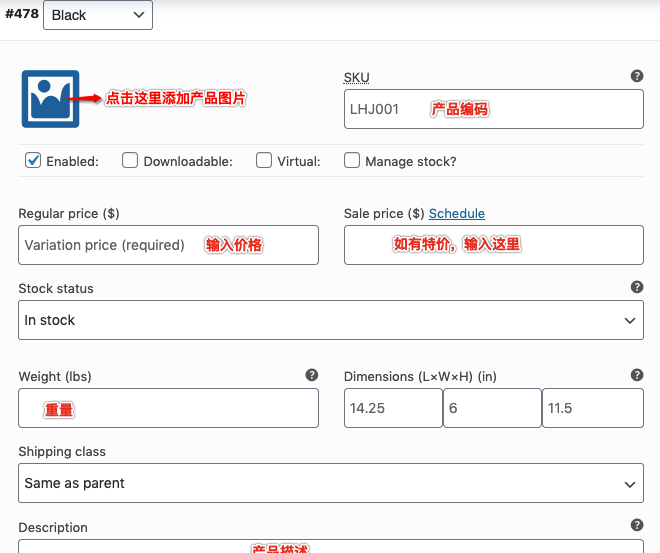The height and width of the screenshot is (553, 660).
Task: Click the Shipping class help icon
Action: (x=637, y=451)
